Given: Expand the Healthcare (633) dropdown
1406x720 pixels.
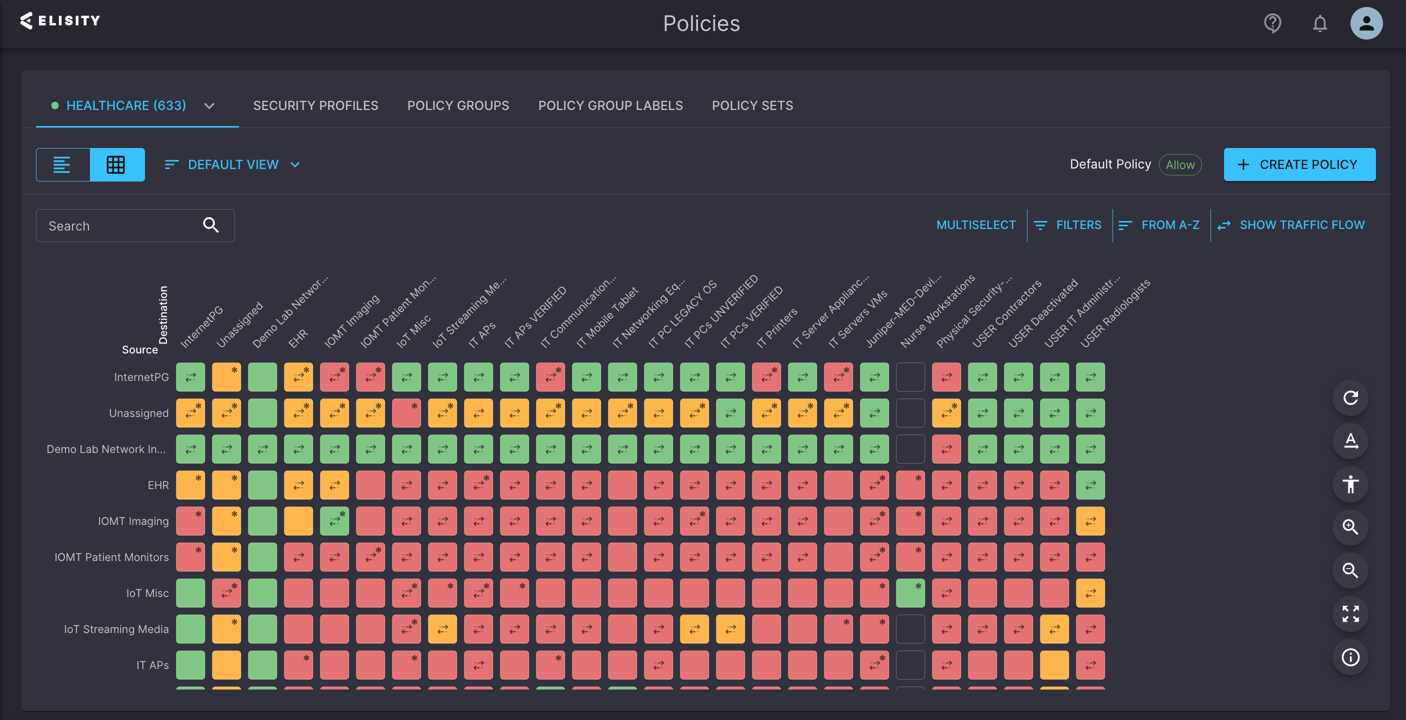Looking at the screenshot, I should click(209, 106).
